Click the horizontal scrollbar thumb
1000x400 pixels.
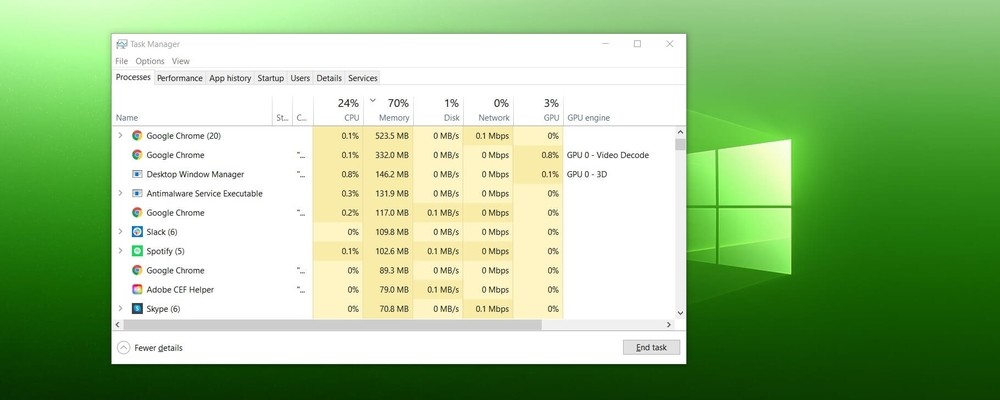[332, 325]
